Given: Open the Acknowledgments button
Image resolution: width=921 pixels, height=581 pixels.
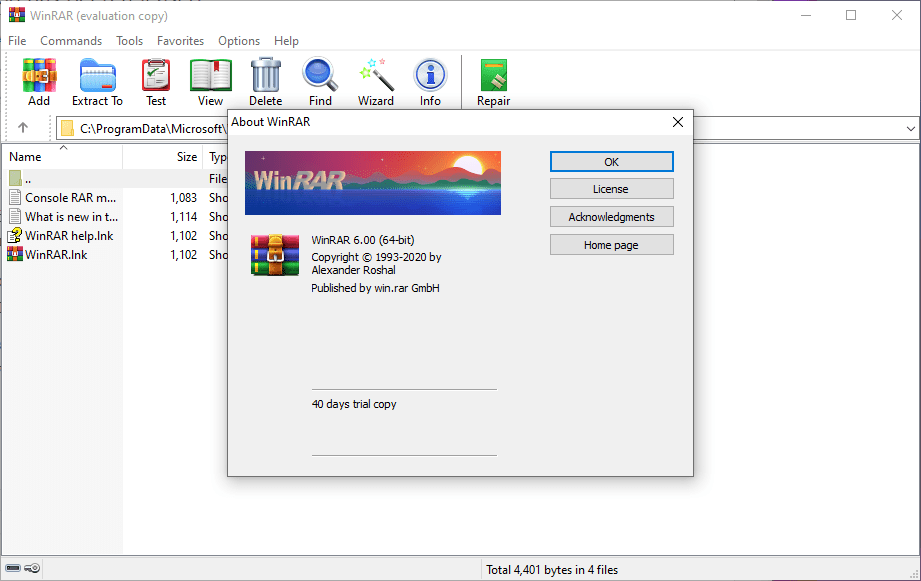Looking at the screenshot, I should tap(611, 217).
